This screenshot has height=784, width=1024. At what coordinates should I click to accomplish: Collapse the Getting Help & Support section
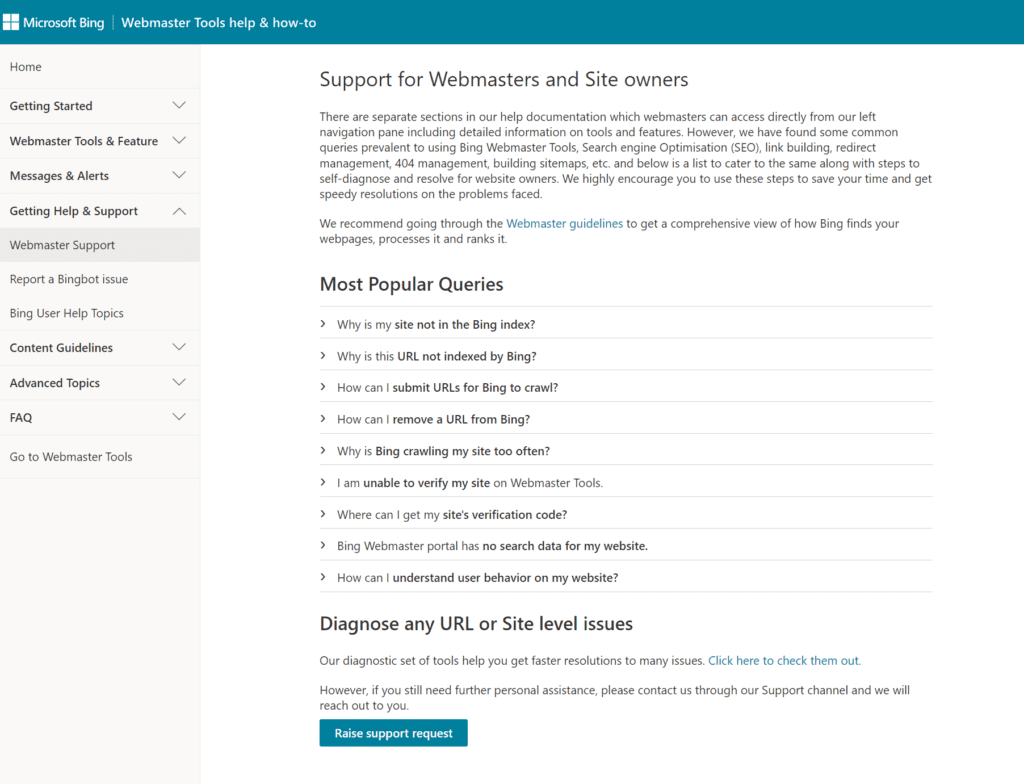pos(179,211)
